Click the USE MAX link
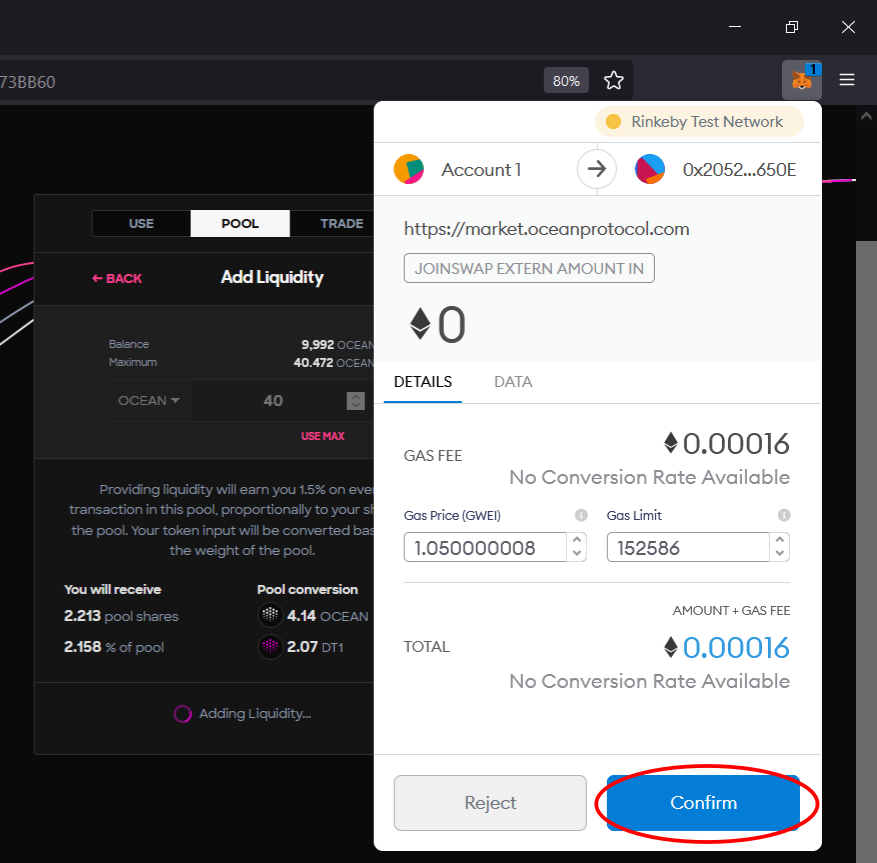 tap(323, 436)
